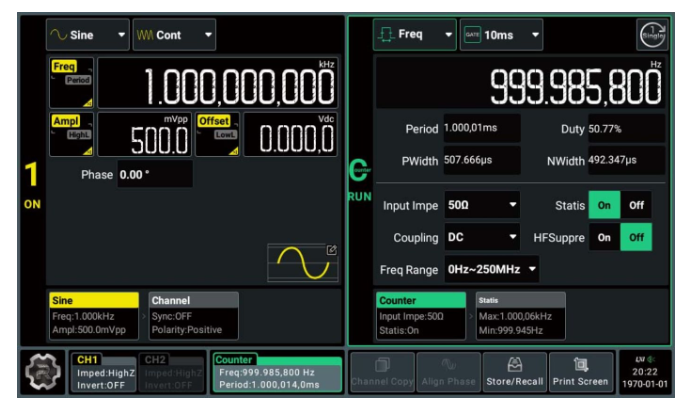
Task: Open the Coupling DC dropdown
Action: 482,237
